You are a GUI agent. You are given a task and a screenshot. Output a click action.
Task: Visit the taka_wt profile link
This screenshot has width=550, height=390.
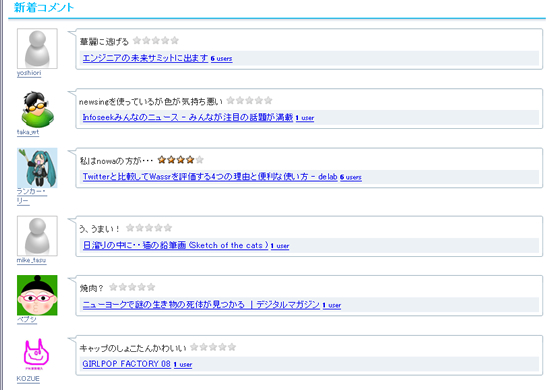28,132
